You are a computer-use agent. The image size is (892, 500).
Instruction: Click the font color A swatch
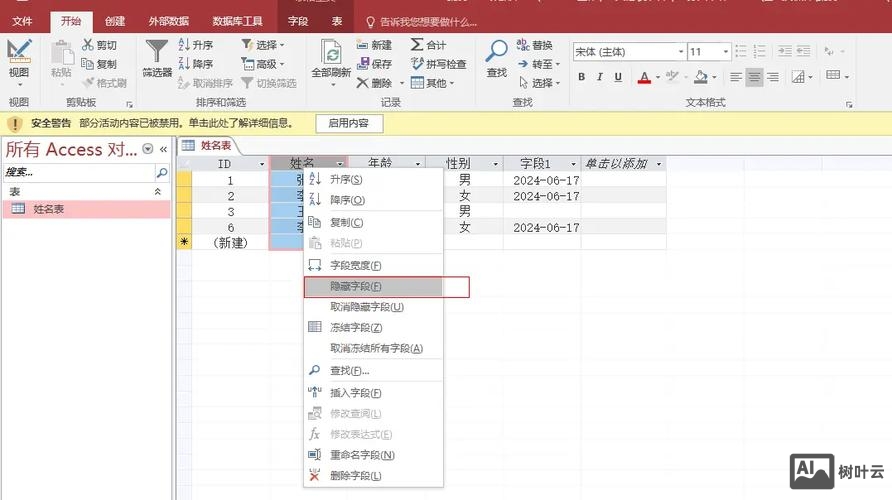644,77
